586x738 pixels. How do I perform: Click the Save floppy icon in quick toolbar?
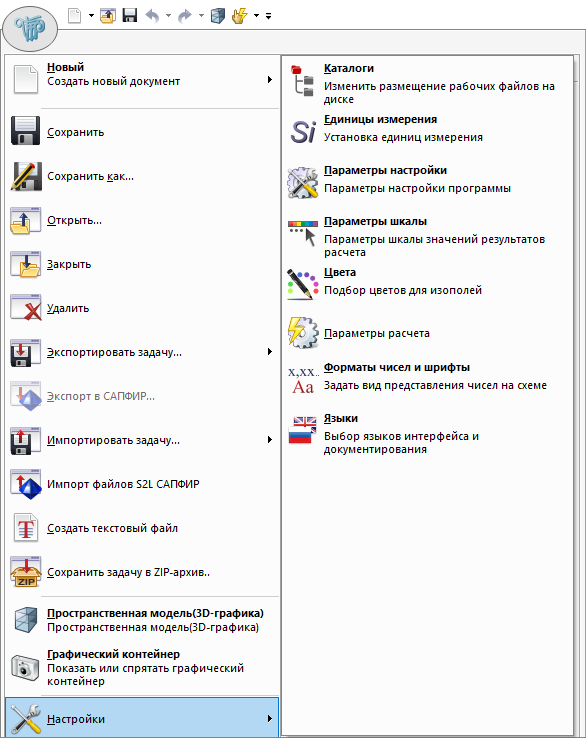(129, 16)
